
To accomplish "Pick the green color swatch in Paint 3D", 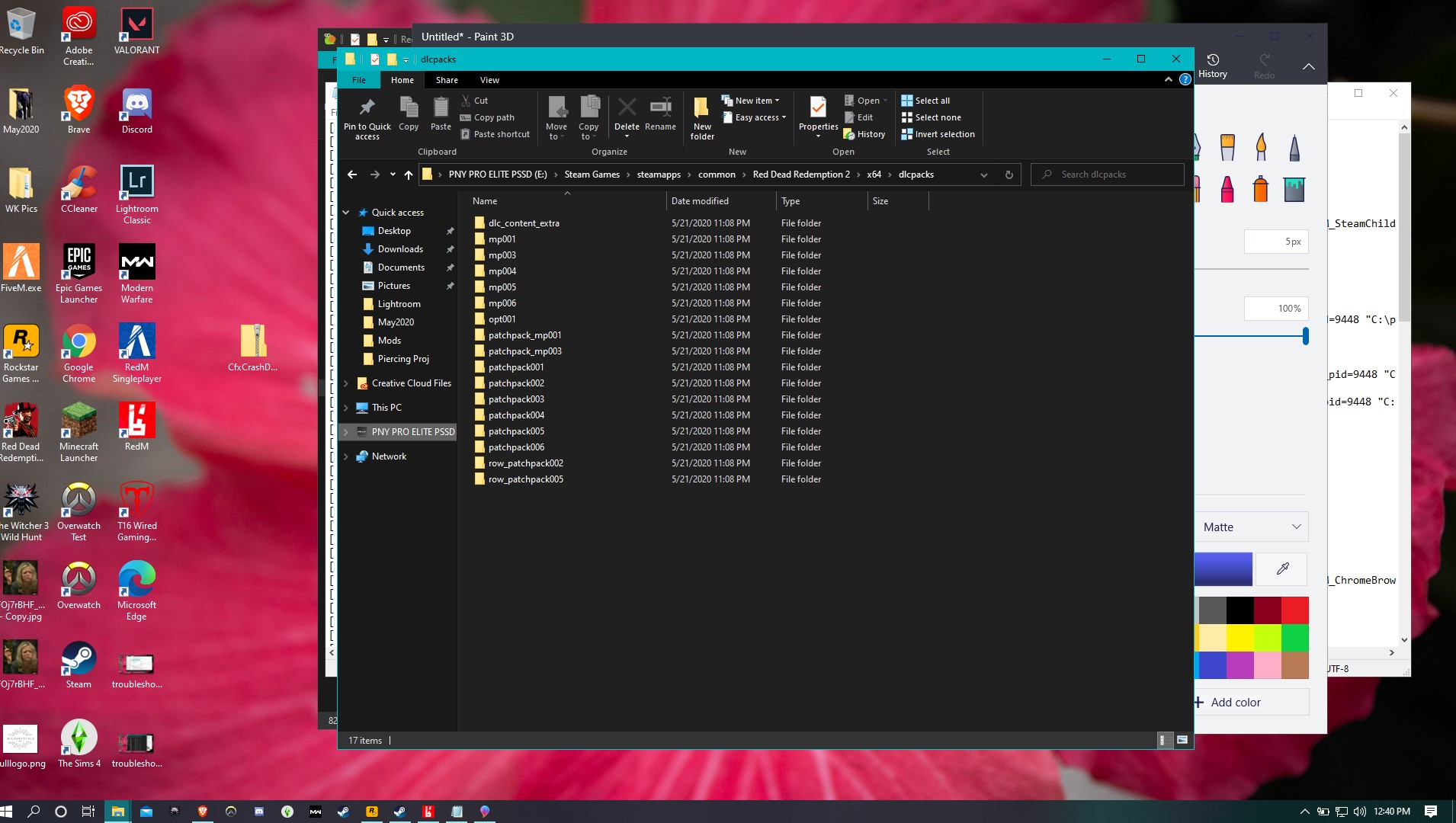I will tap(1294, 638).
